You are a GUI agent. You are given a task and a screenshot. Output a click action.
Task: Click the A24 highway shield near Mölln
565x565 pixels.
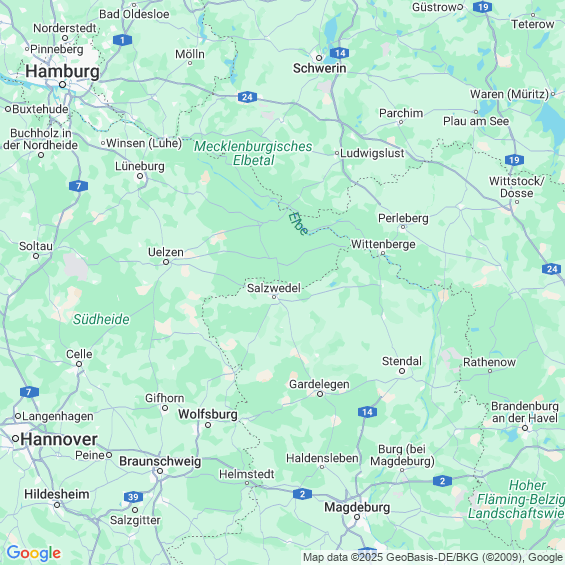point(247,97)
